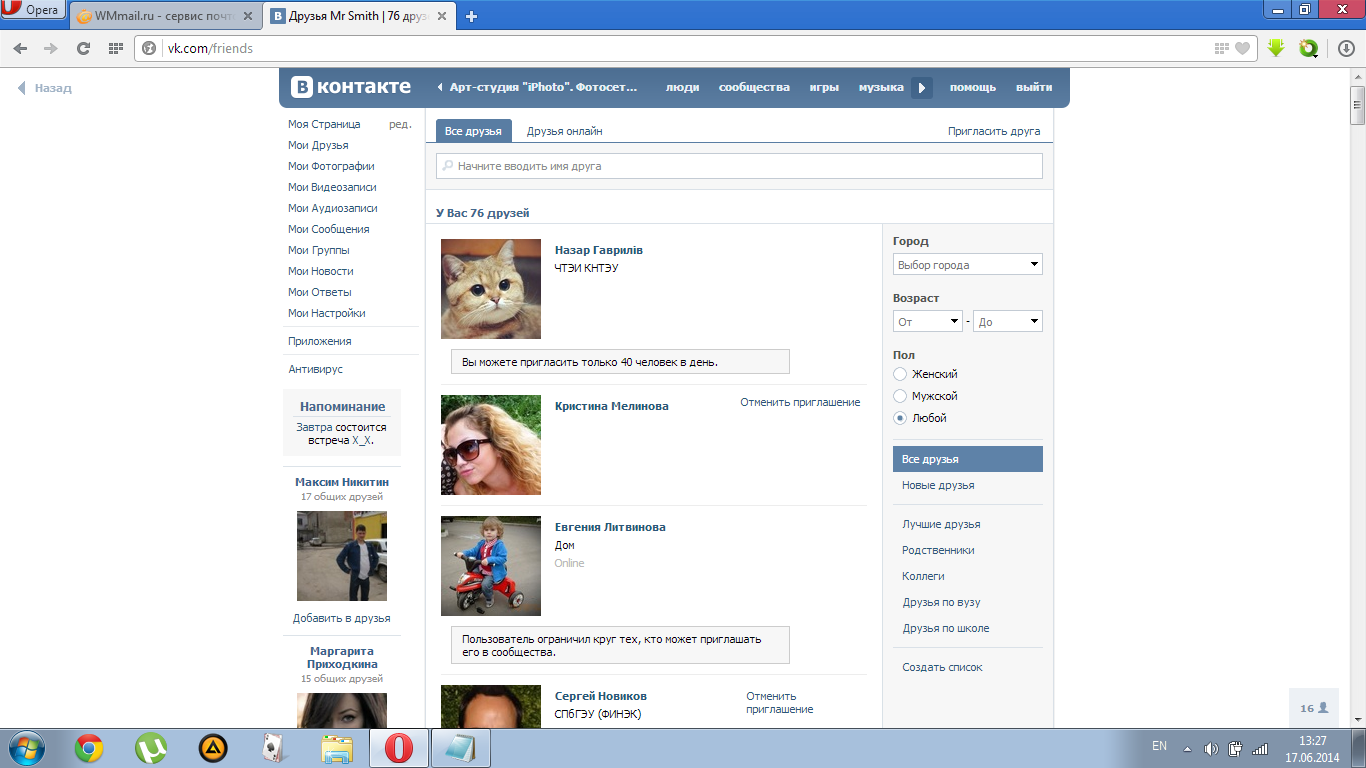
Task: Switch to the WMmail.ru browser tab
Action: point(166,16)
